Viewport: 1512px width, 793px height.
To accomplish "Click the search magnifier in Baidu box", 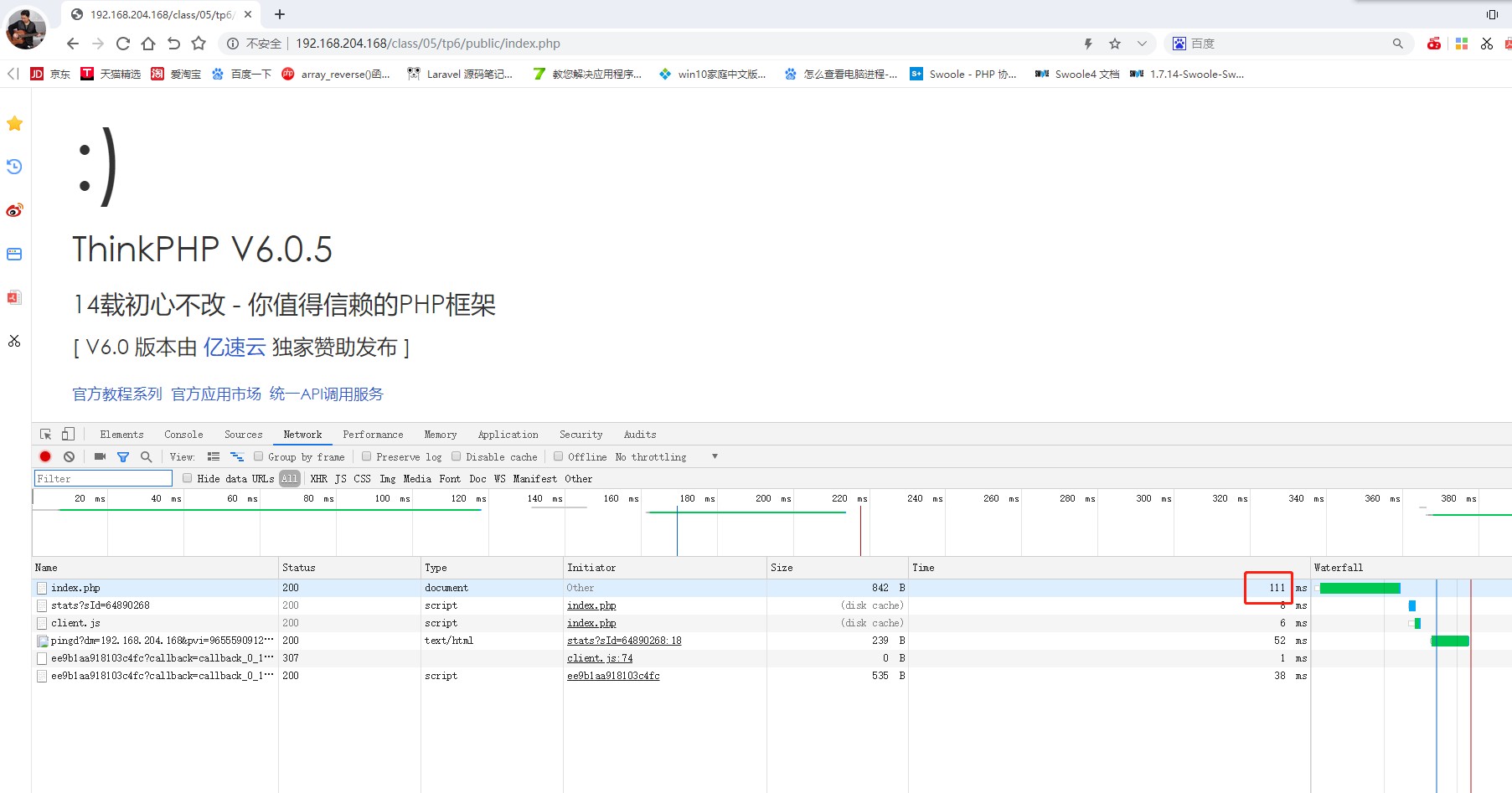I will (x=1398, y=44).
